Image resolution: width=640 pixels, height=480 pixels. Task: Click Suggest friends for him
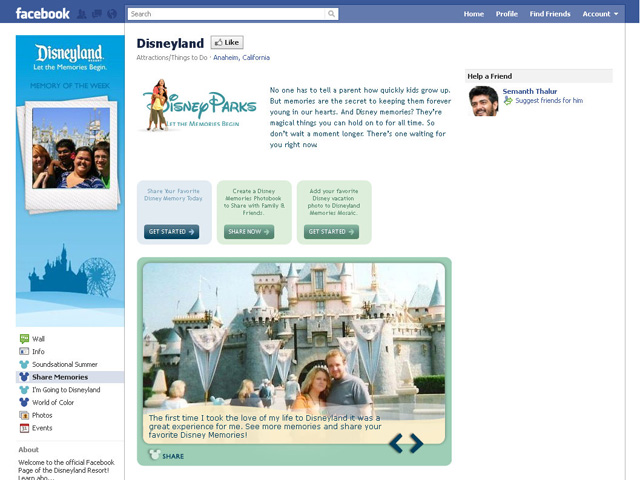tap(549, 100)
